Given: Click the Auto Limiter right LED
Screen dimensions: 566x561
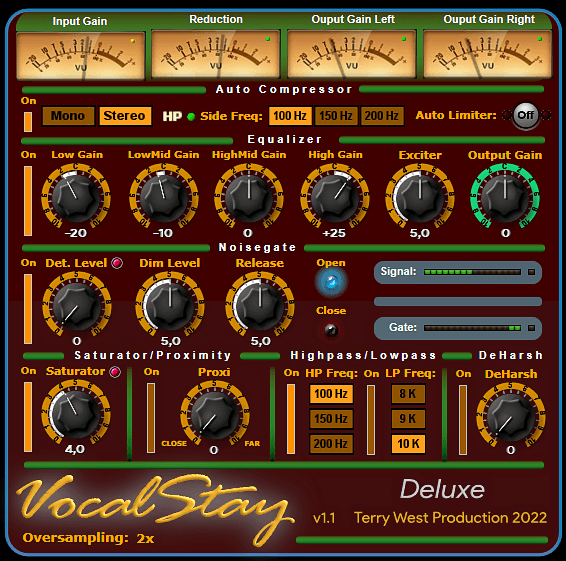Looking at the screenshot, I should [546, 115].
